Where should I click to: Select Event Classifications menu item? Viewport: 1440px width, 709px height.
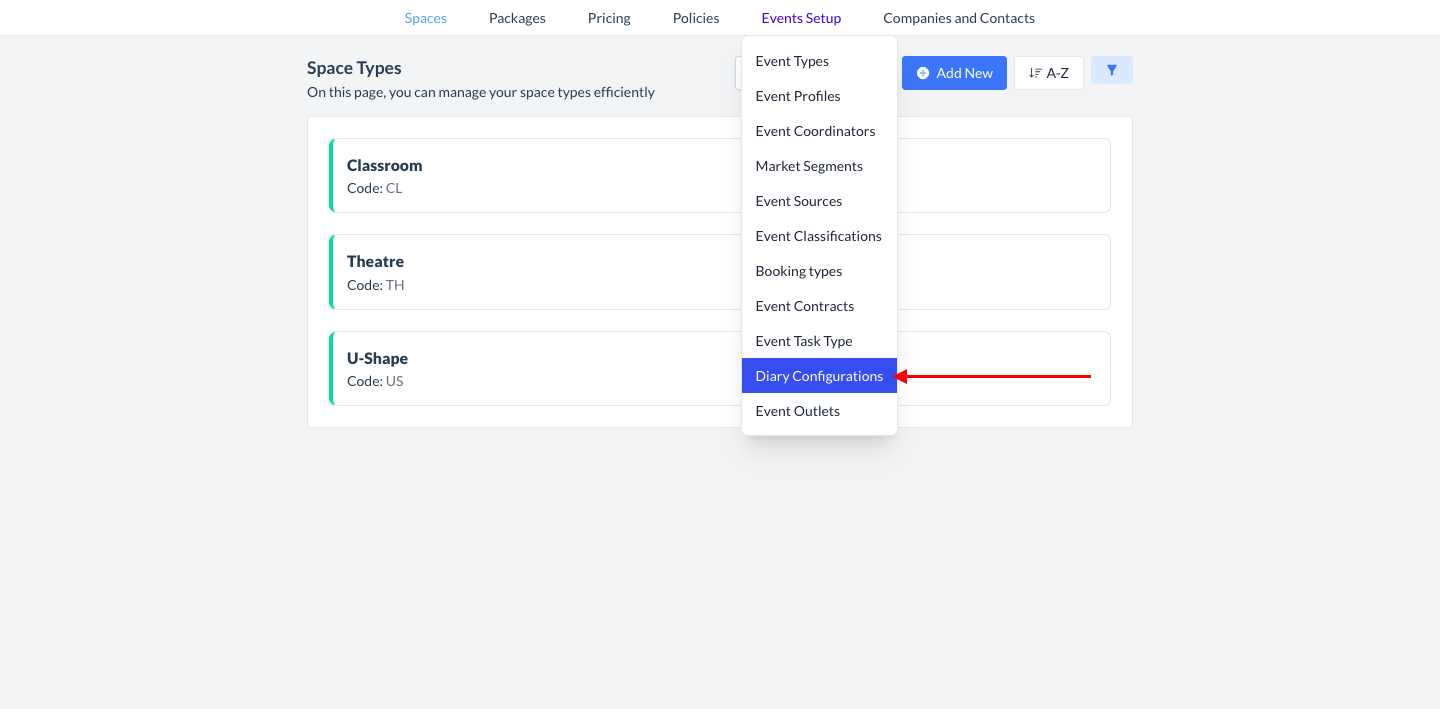pos(818,236)
